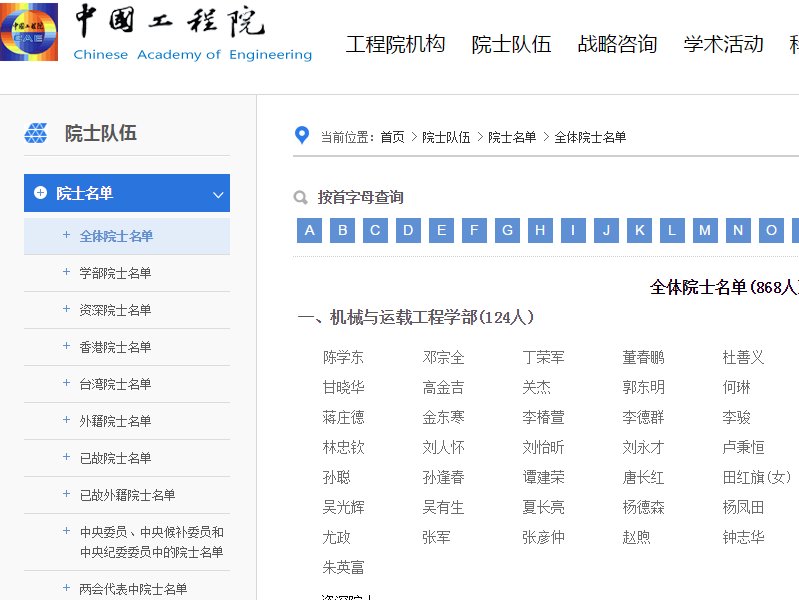The width and height of the screenshot is (799, 600).
Task: Filter names by letter M
Action: pyautogui.click(x=705, y=230)
